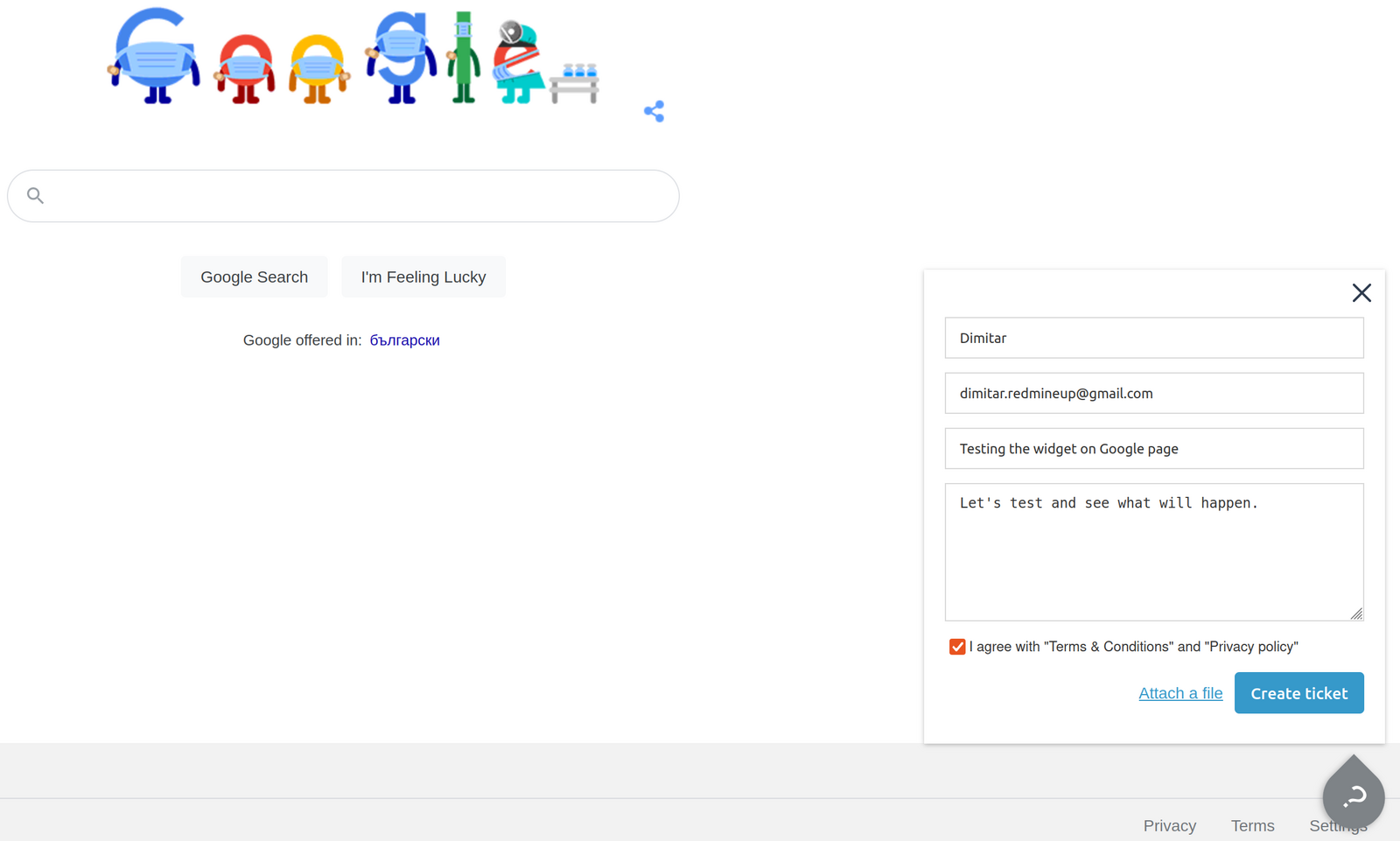Click the support chat bubble launcher
The width and height of the screenshot is (1400, 841).
1353,795
